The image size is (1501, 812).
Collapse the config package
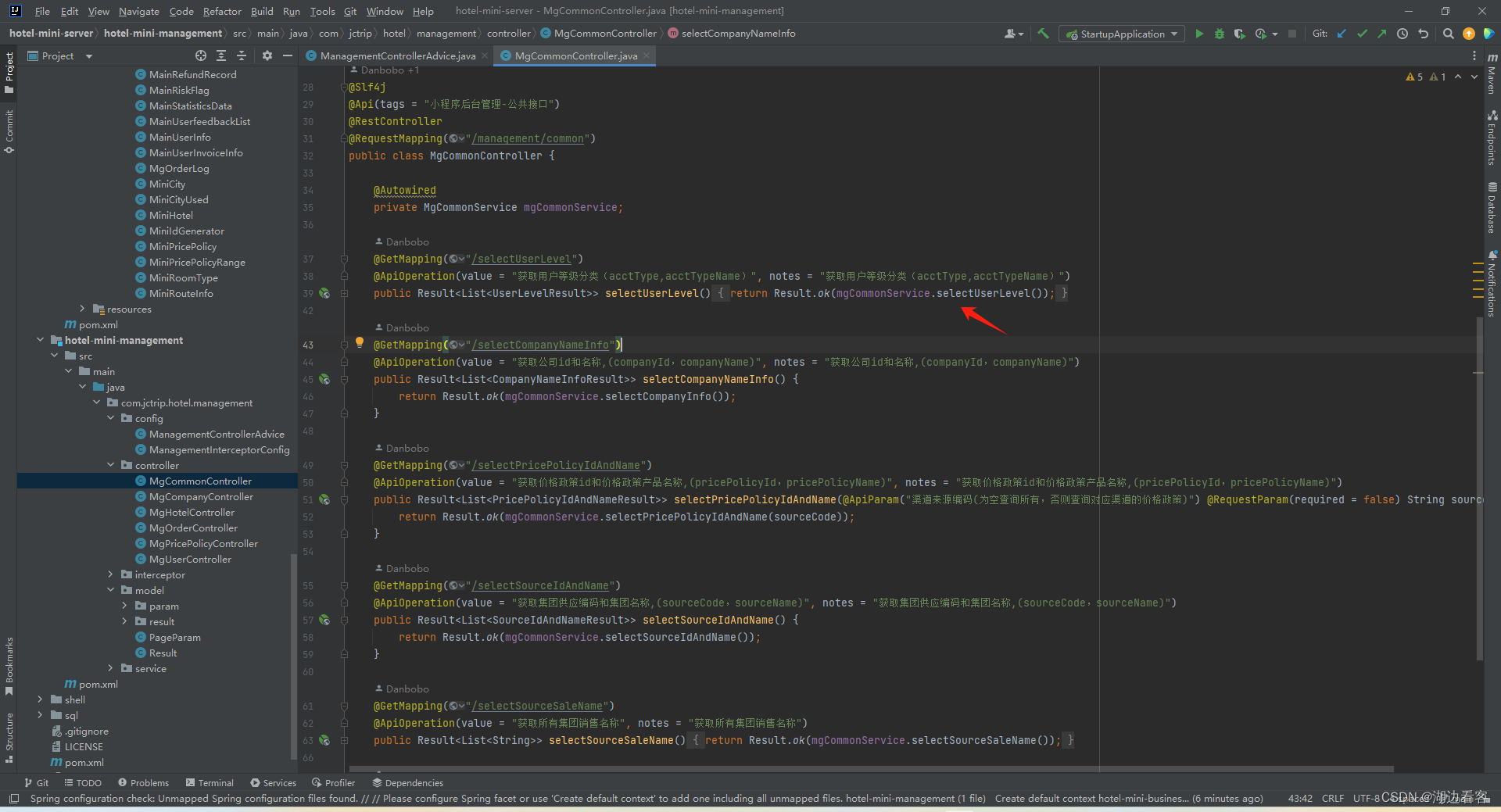pos(110,419)
